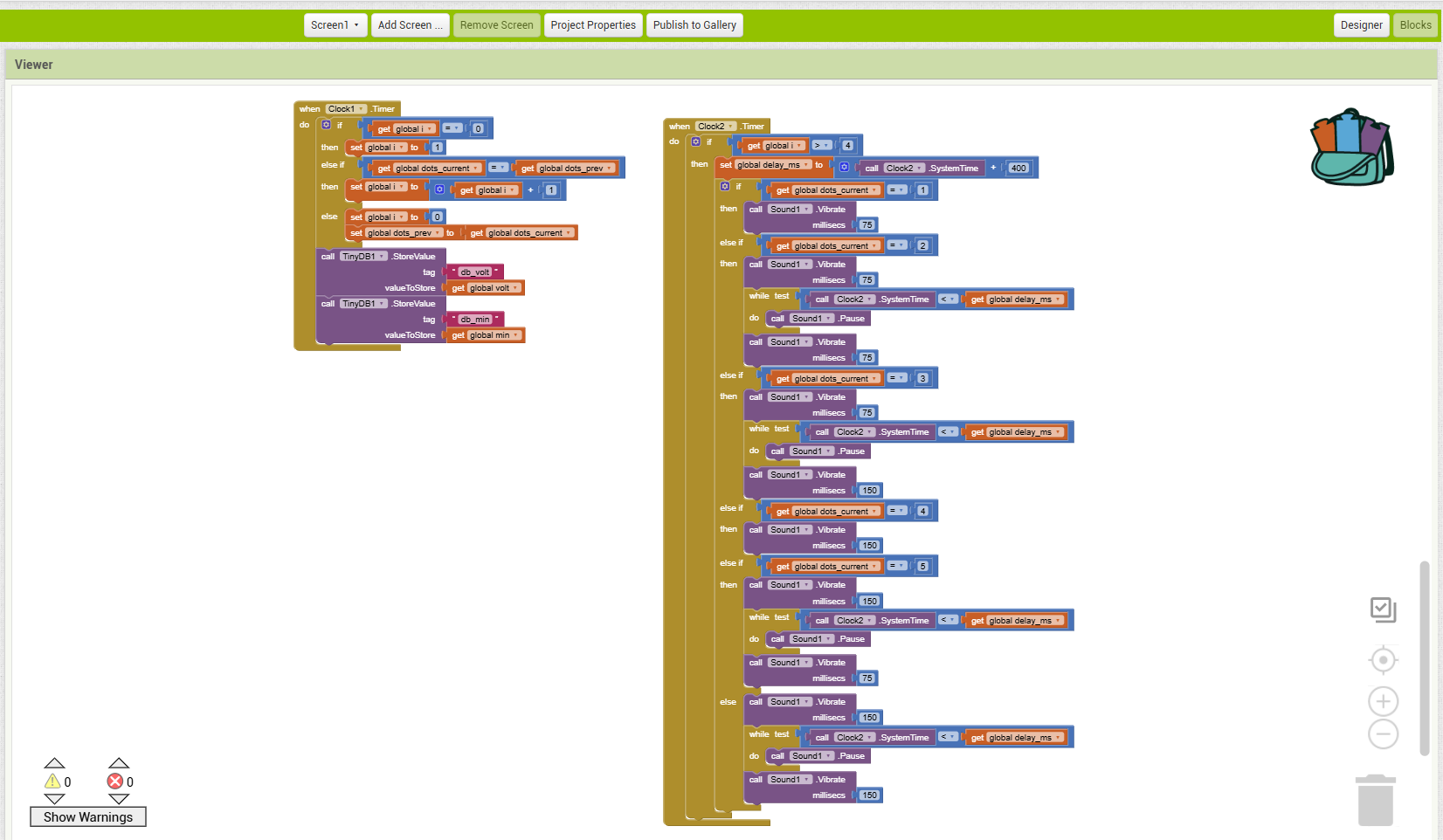
Task: Center the workspace with the target icon
Action: (1384, 660)
